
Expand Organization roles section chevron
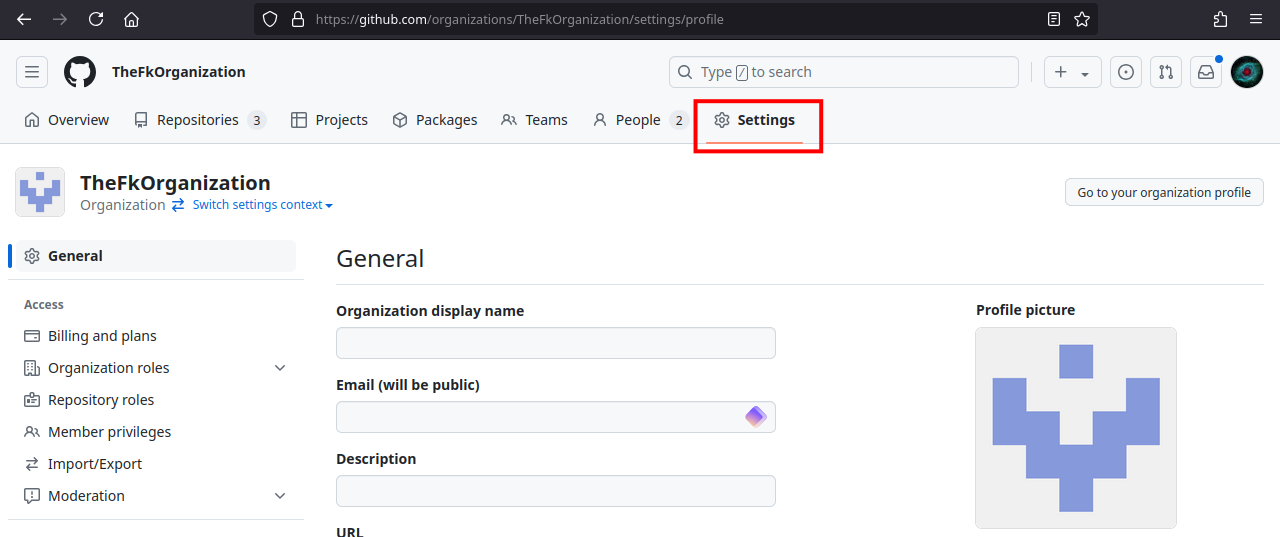tap(280, 368)
